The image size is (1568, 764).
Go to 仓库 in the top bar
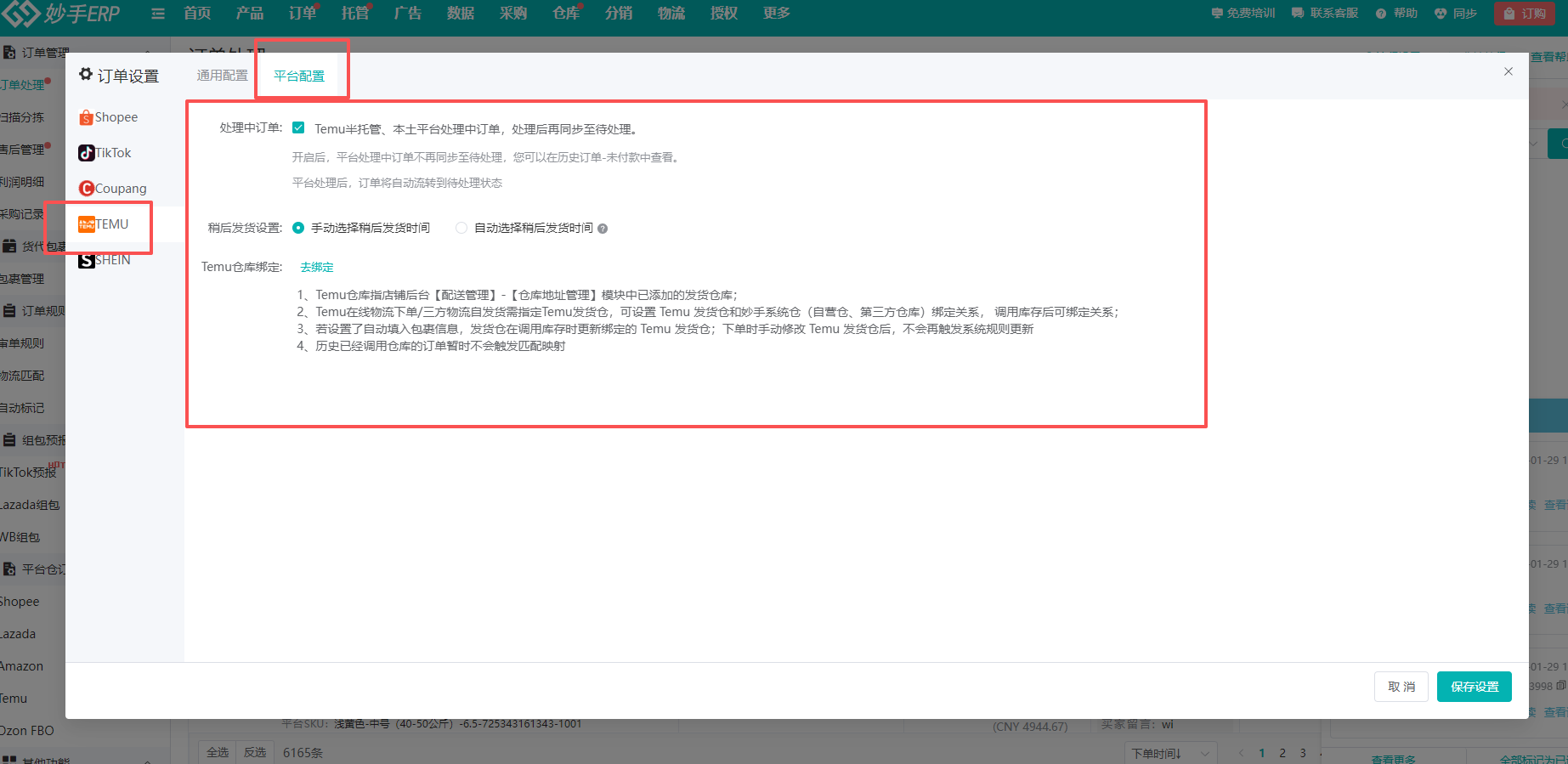[566, 14]
